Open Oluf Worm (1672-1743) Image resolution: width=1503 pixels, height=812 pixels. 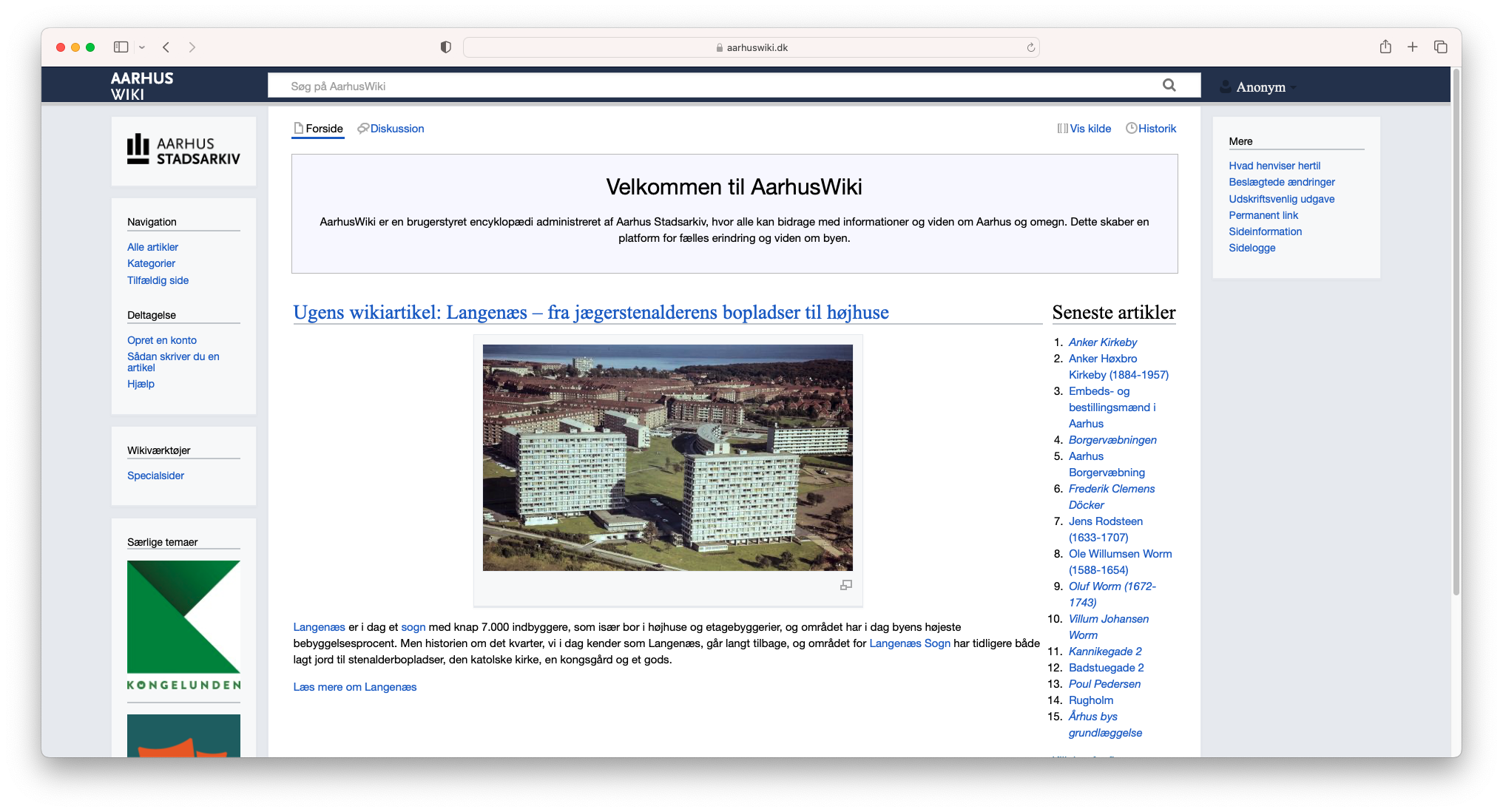[x=1112, y=595]
